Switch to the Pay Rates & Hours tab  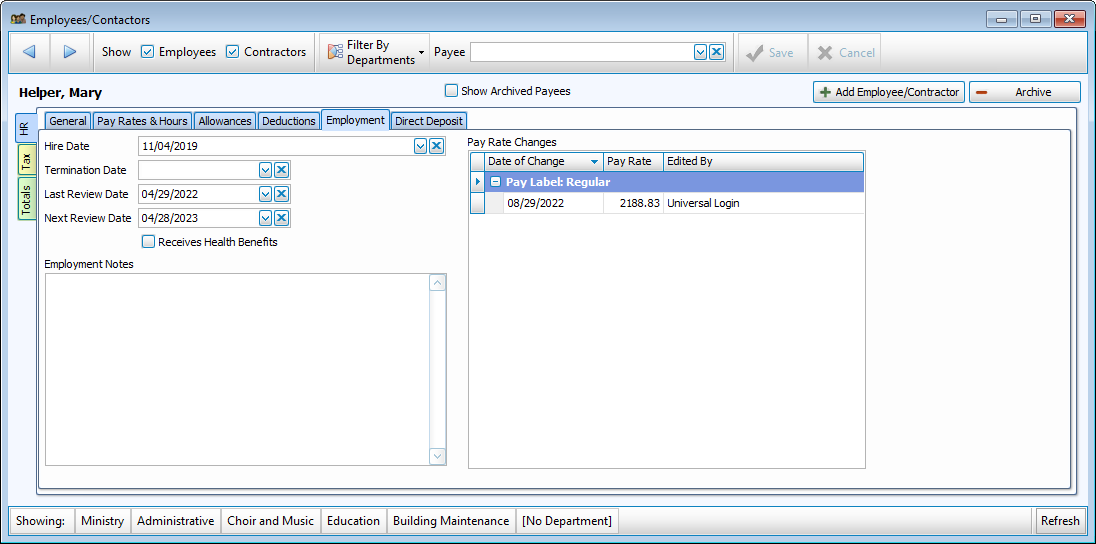tap(142, 121)
